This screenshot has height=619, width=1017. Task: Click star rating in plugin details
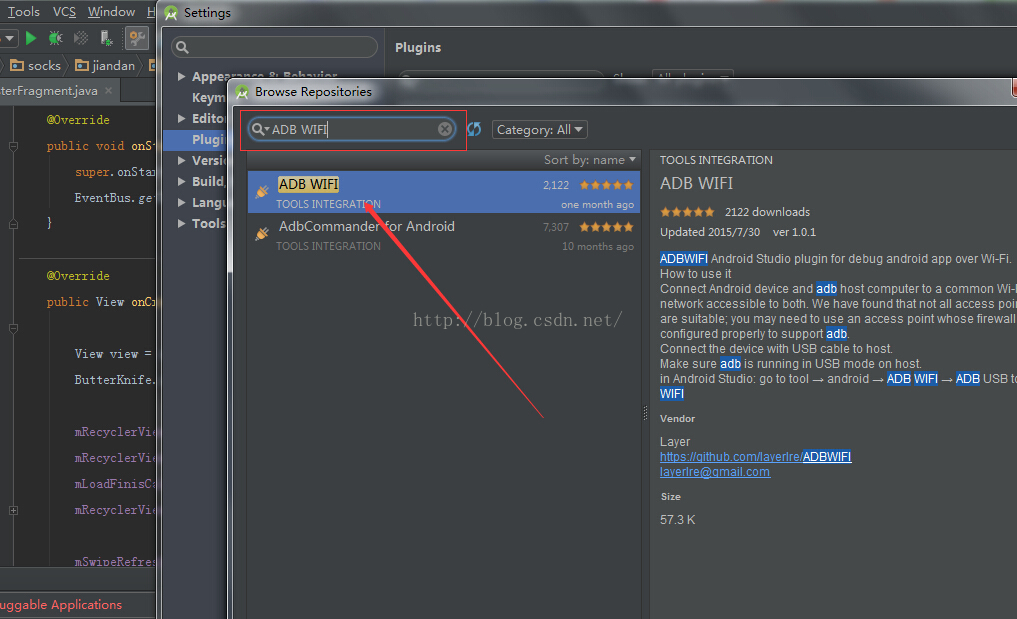(688, 212)
